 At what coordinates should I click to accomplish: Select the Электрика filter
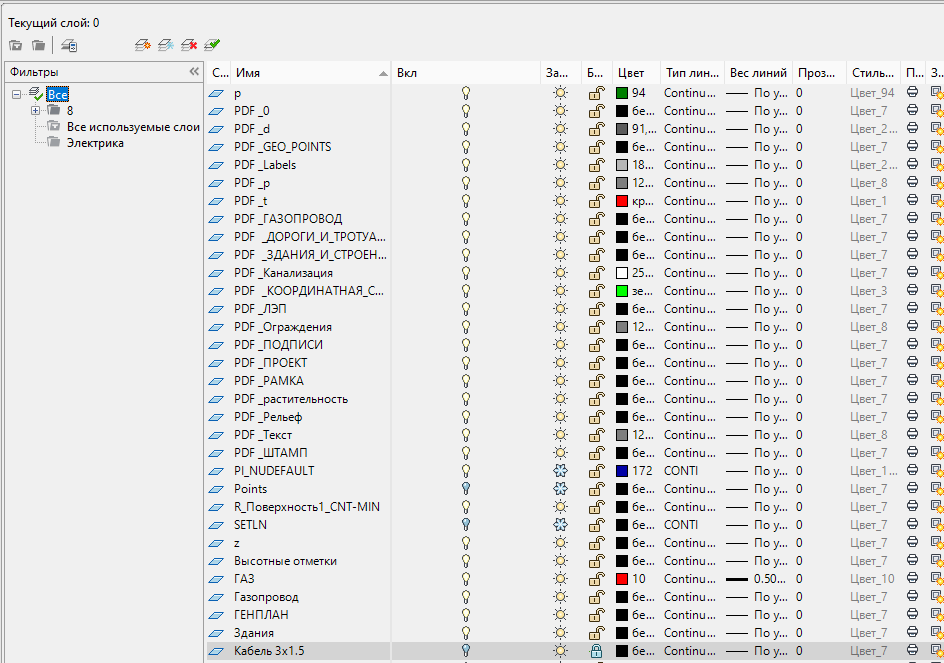coord(95,143)
